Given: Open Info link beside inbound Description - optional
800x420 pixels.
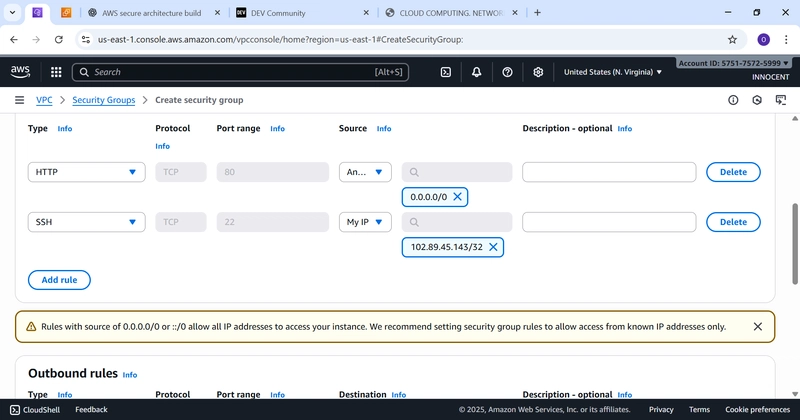Looking at the screenshot, I should click(624, 129).
